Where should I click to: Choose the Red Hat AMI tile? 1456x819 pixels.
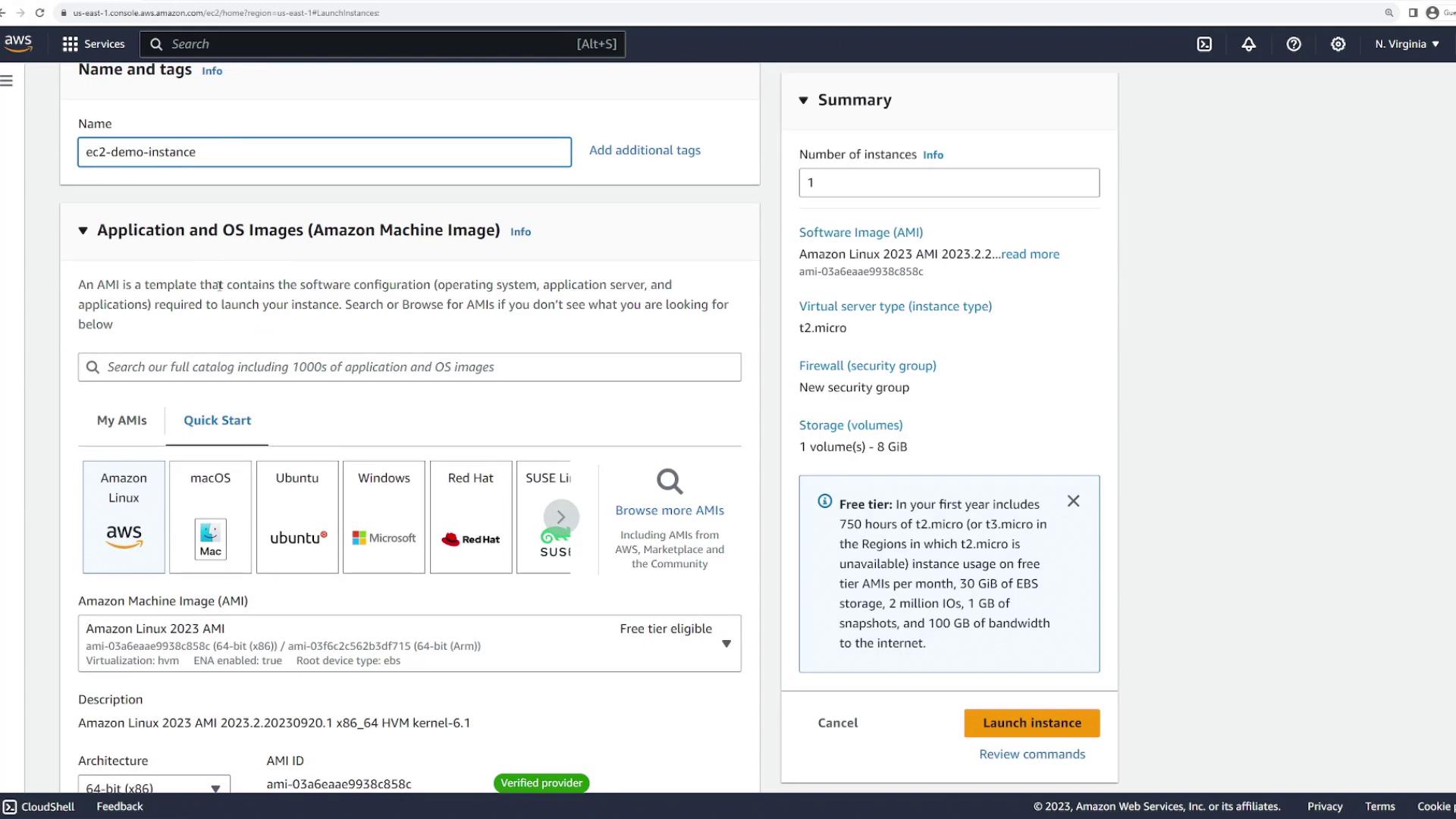471,517
